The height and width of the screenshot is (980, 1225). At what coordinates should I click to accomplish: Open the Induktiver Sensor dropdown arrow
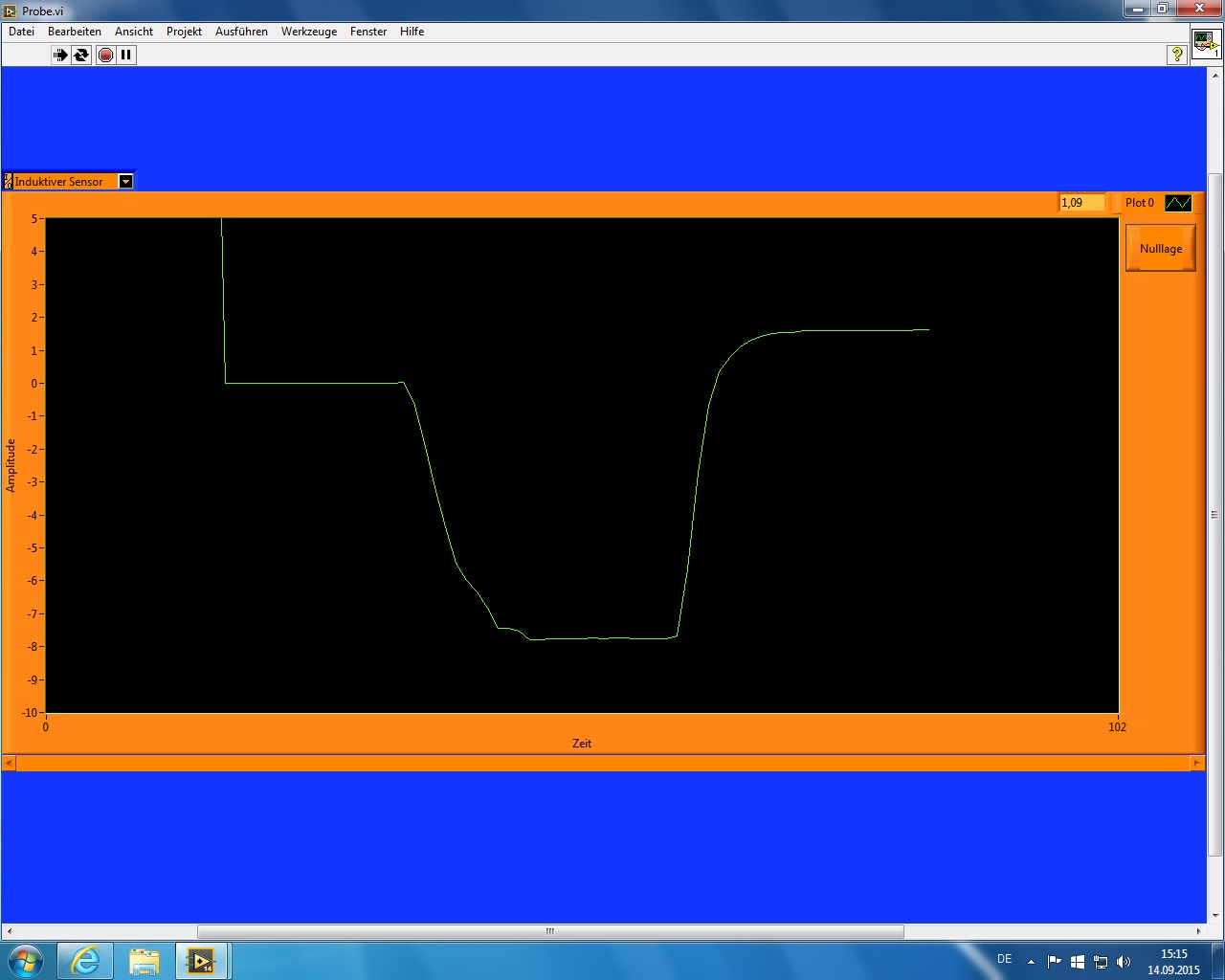[x=125, y=181]
